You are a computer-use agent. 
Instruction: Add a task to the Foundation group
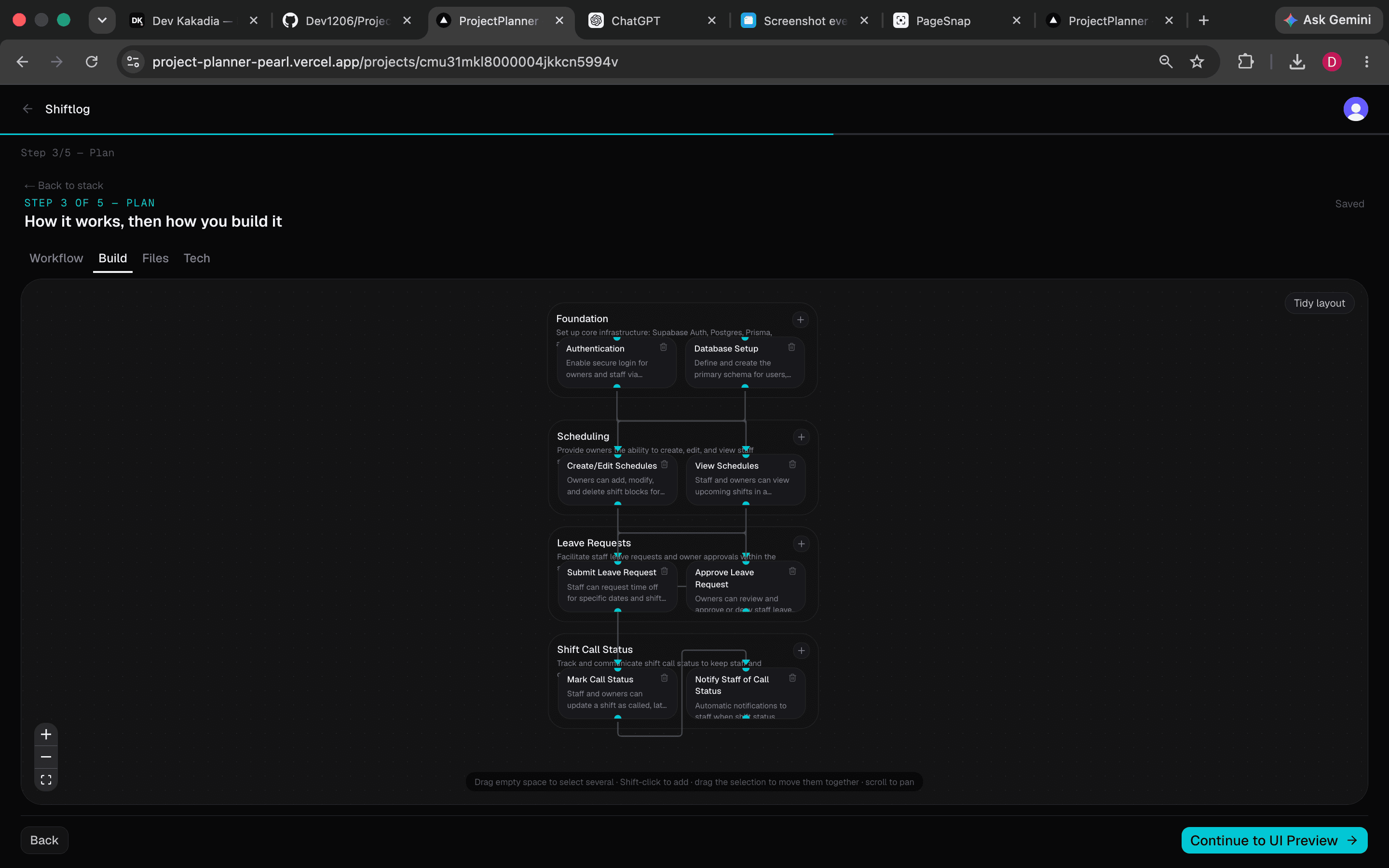(800, 320)
